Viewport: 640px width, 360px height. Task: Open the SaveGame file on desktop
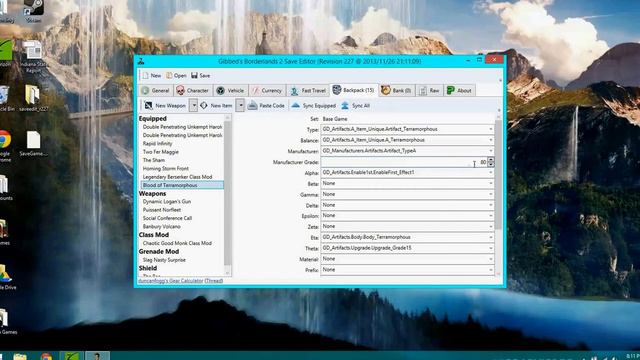click(33, 144)
